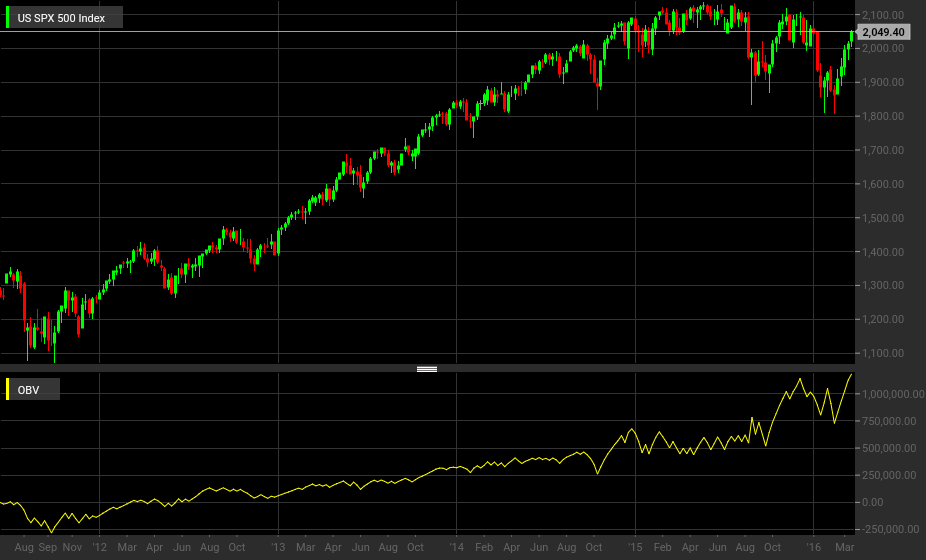Viewport: 926px width, 560px height.
Task: Click the Aug label before '13
Action: [210, 547]
